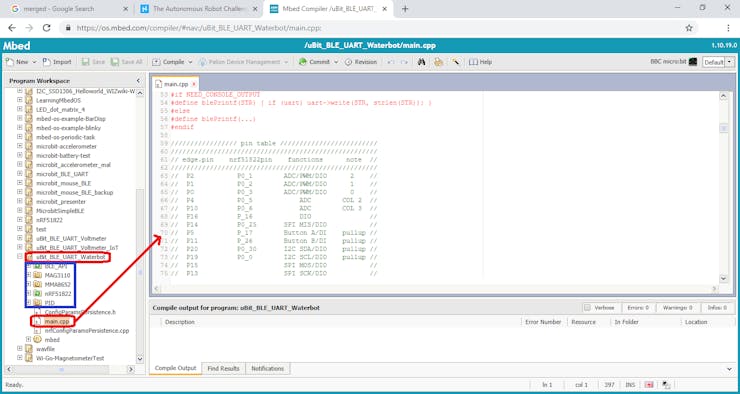Open main.cpp in the workspace tree
The image size is (740, 394).
coord(57,321)
